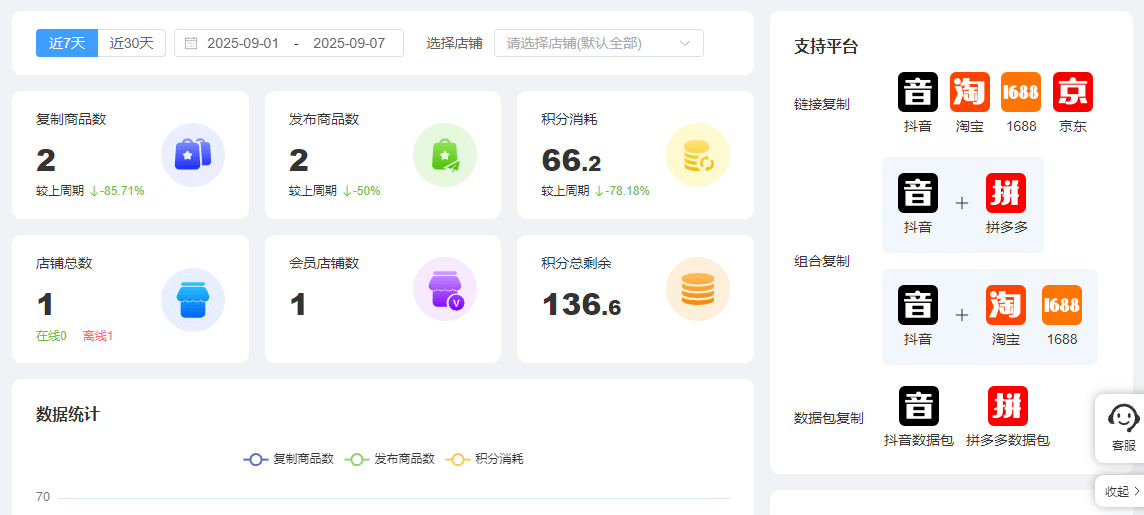Viewport: 1144px width, 515px height.
Task: Toggle the 发布商品数 series in chart legend
Action: click(x=390, y=459)
